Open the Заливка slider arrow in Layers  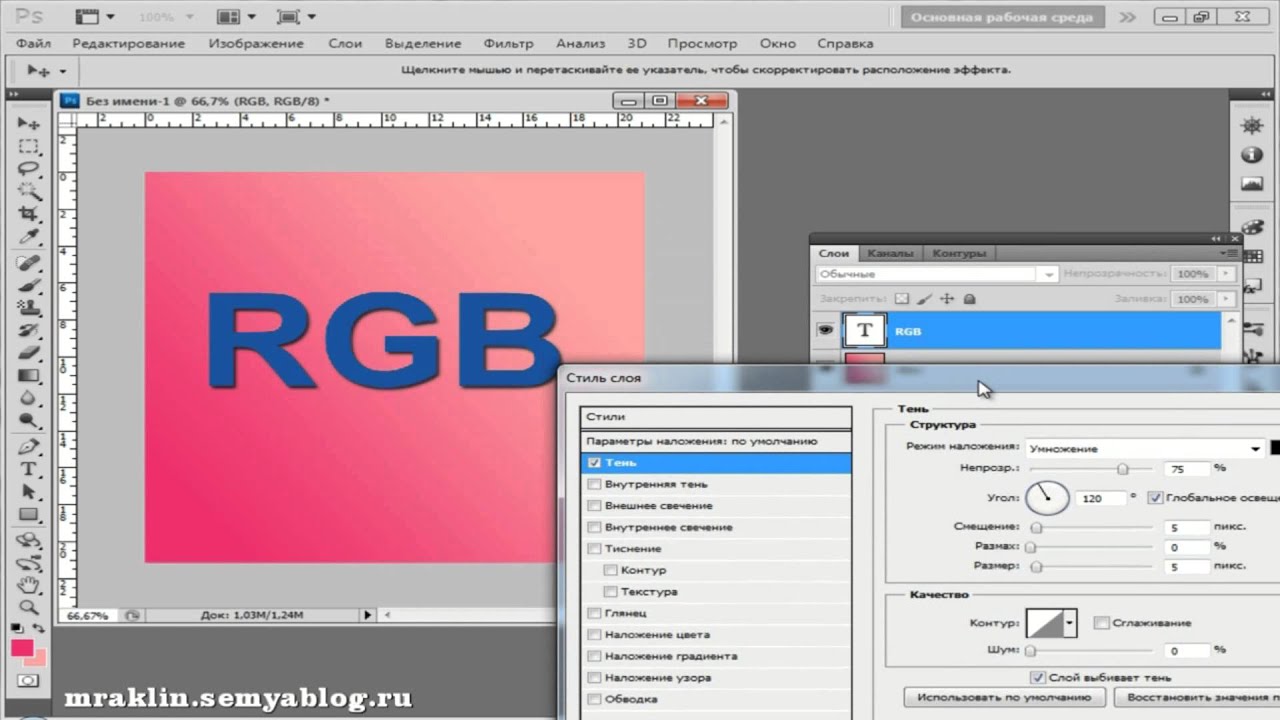1226,299
